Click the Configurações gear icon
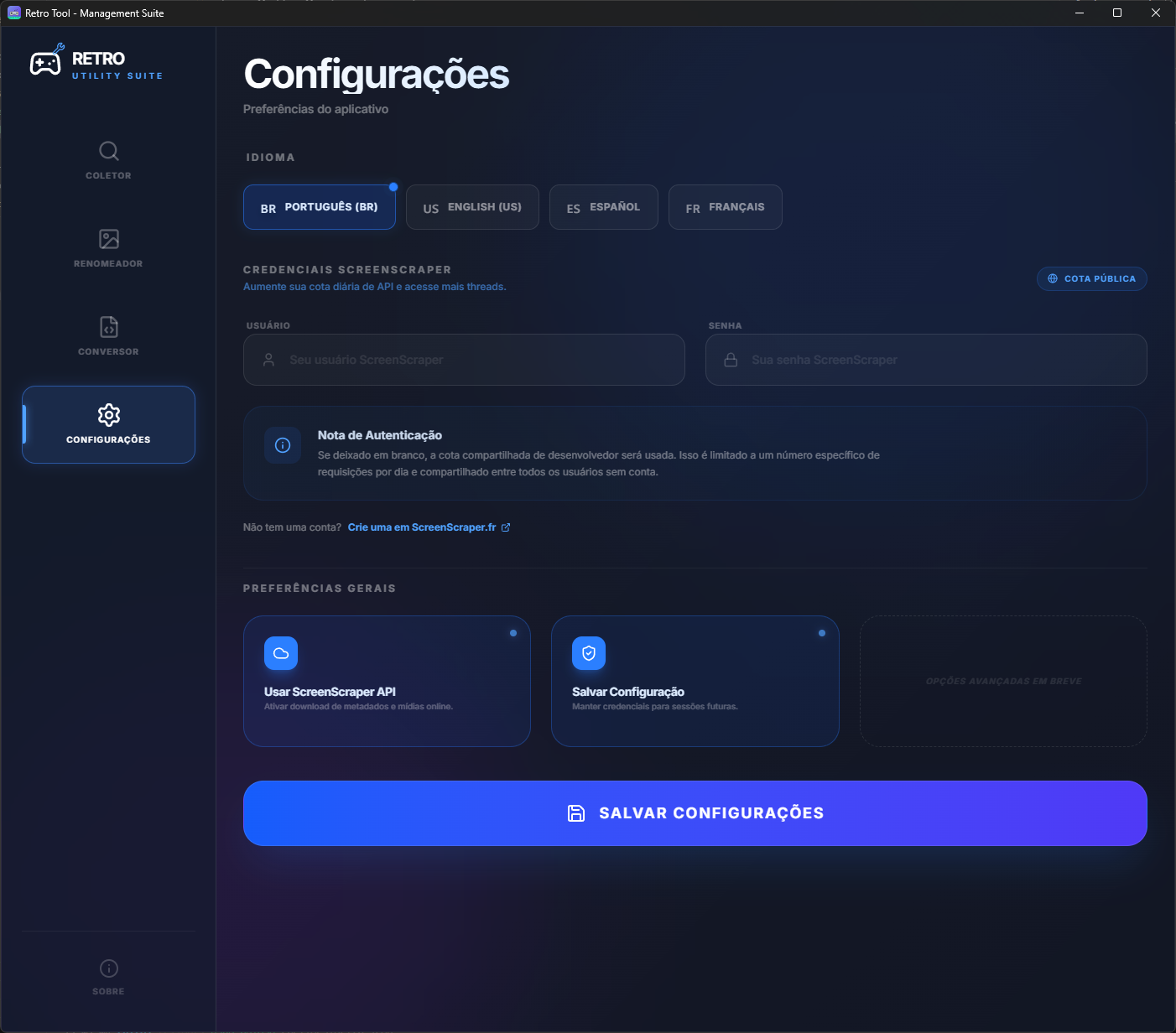 (x=108, y=414)
